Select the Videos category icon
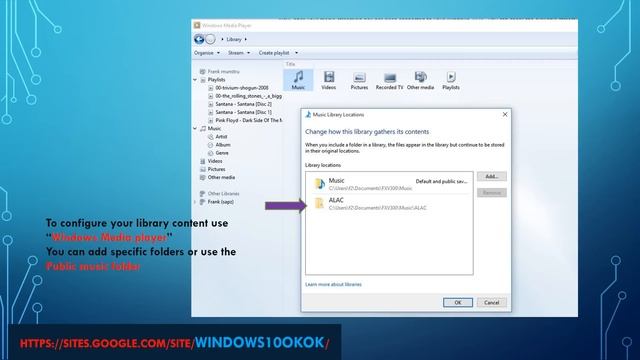This screenshot has height=360, width=640. 329,80
